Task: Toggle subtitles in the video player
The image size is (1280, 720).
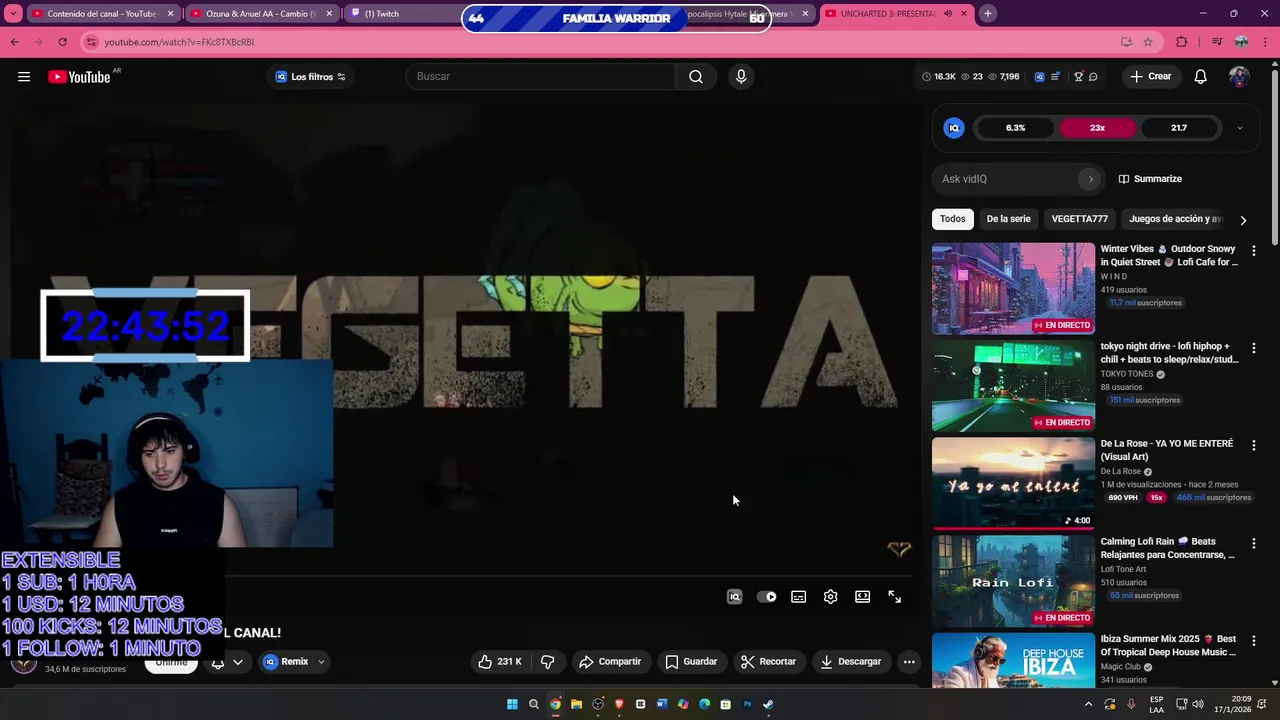Action: tap(799, 597)
